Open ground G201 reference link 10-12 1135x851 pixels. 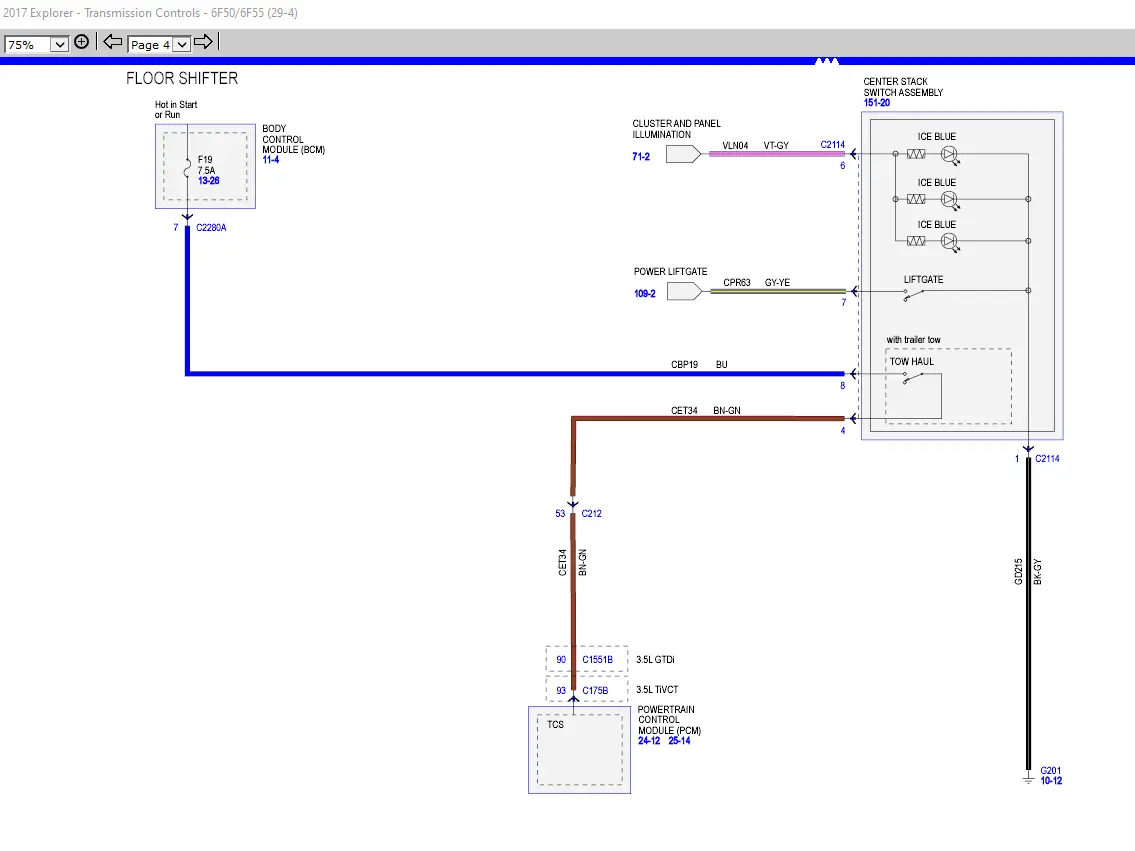point(1051,781)
